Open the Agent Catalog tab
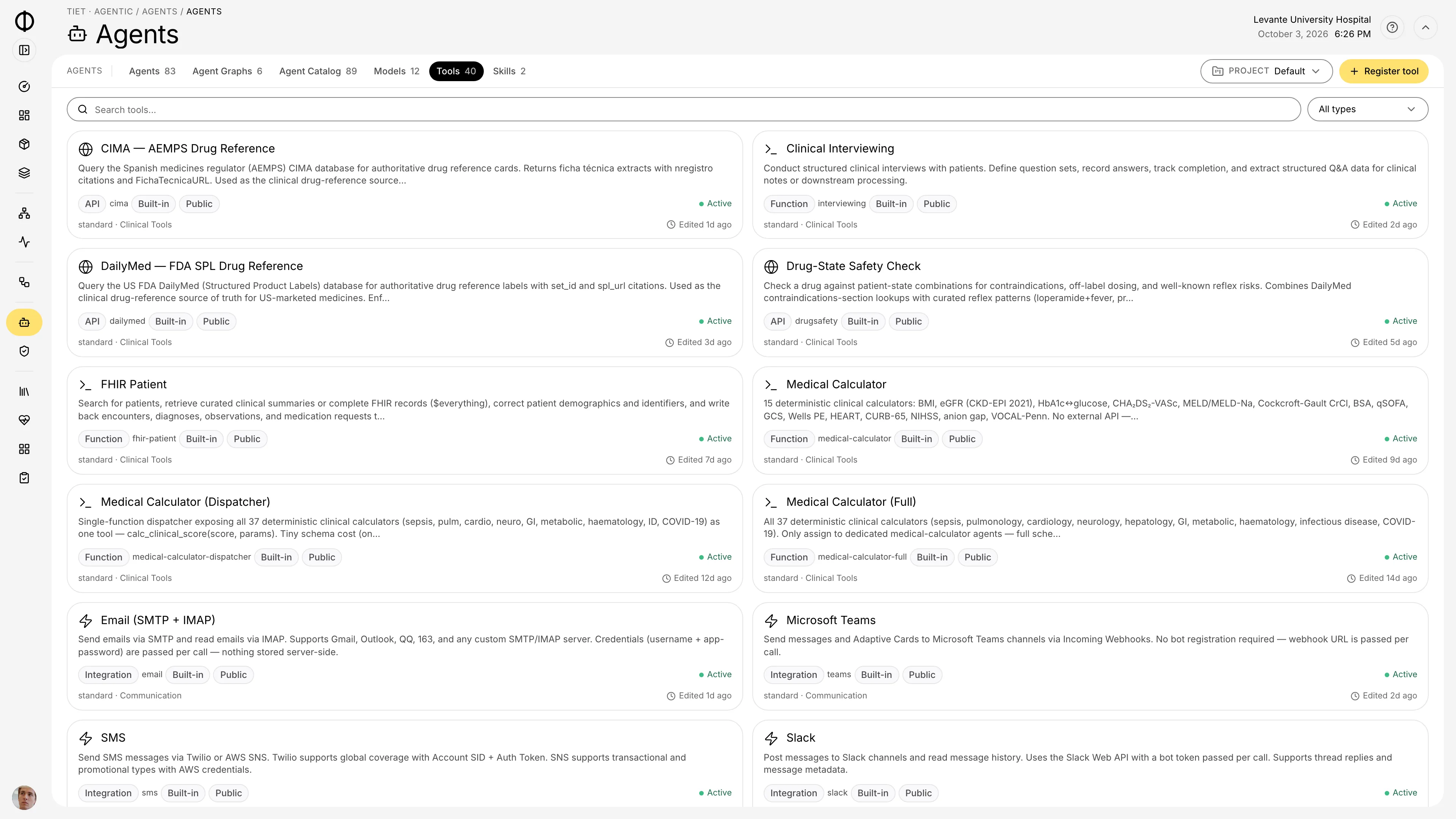1456x819 pixels. tap(318, 71)
